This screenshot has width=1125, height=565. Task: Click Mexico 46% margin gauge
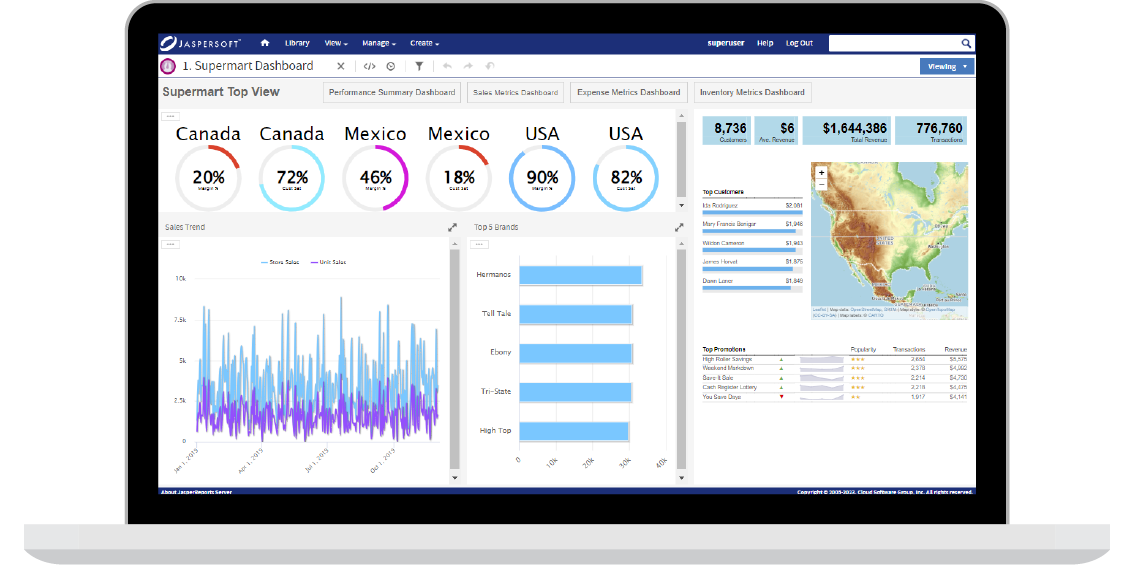click(375, 178)
